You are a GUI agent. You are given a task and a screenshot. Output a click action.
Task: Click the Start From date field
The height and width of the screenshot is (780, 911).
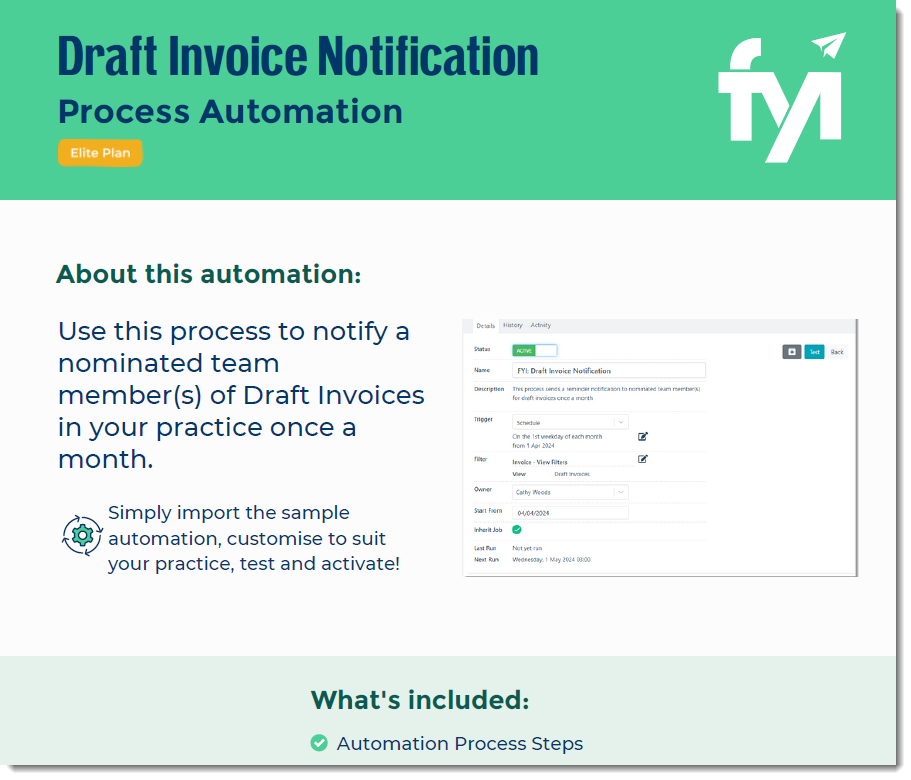pyautogui.click(x=570, y=513)
